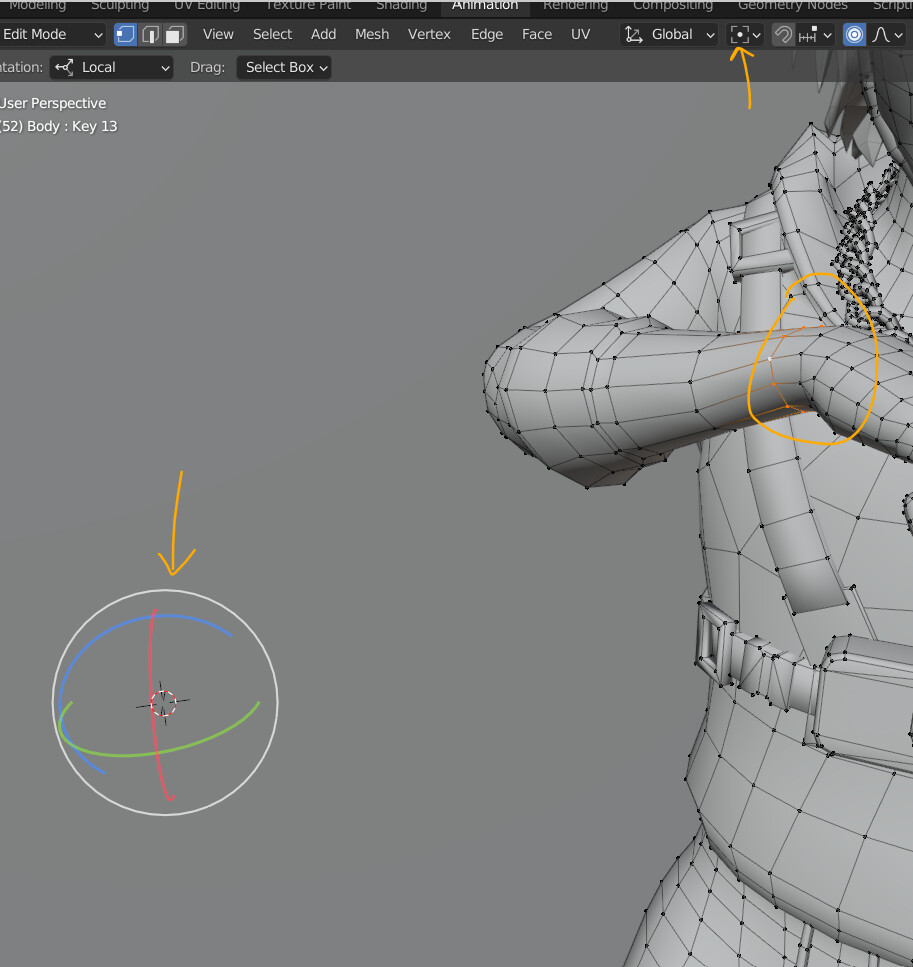Open the proportional falloff curve dropdown
This screenshot has height=967, width=913.
(888, 35)
